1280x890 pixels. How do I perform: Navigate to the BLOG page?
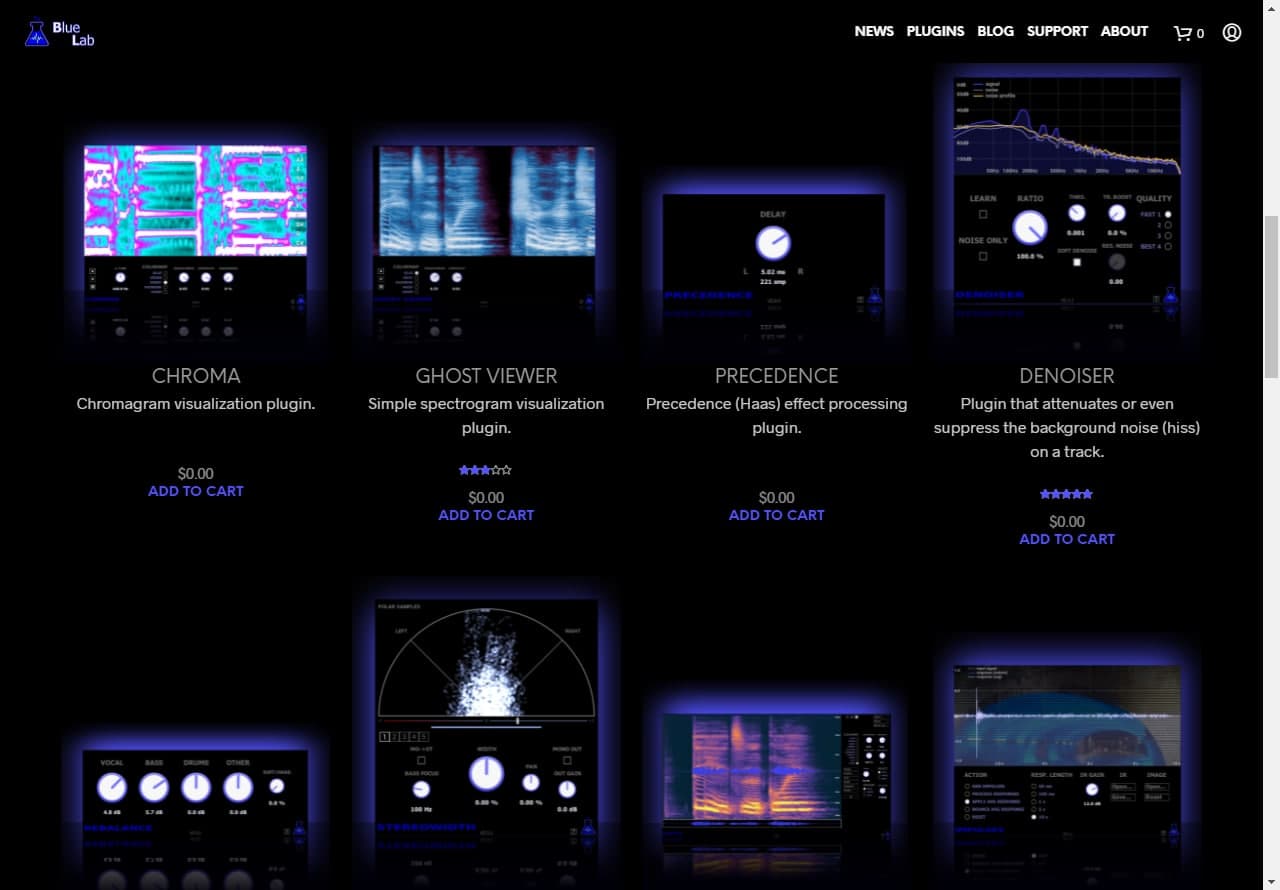click(995, 31)
